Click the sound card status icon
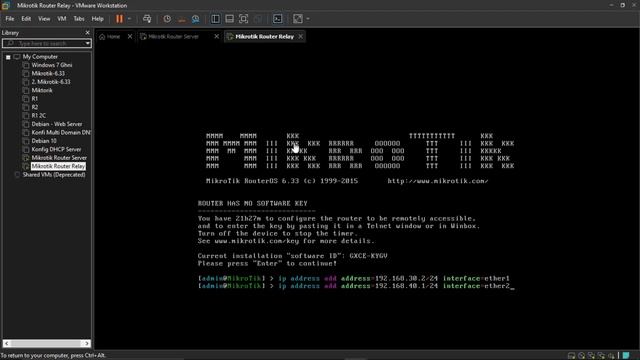This screenshot has width=640, height=360. pyautogui.click(x=611, y=356)
